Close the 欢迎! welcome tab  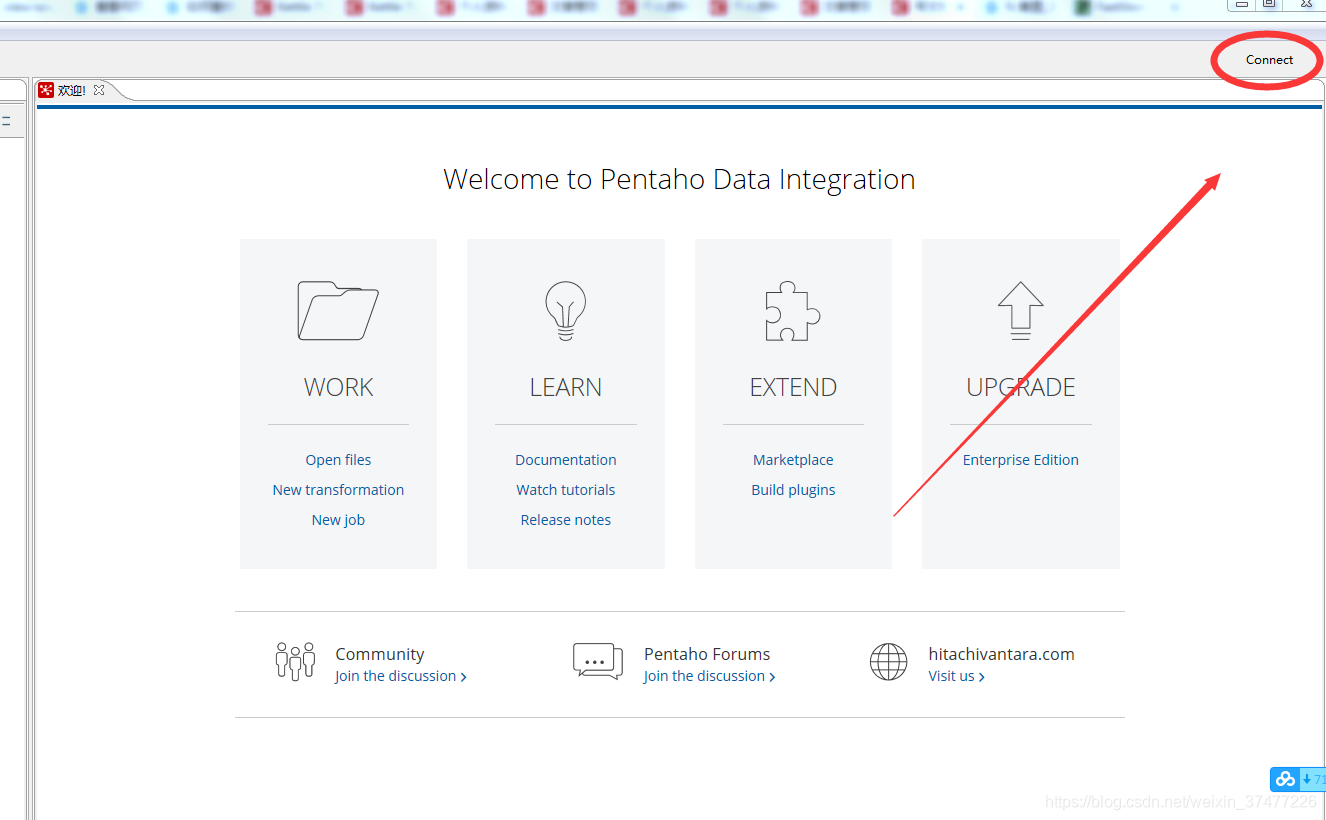pos(99,90)
